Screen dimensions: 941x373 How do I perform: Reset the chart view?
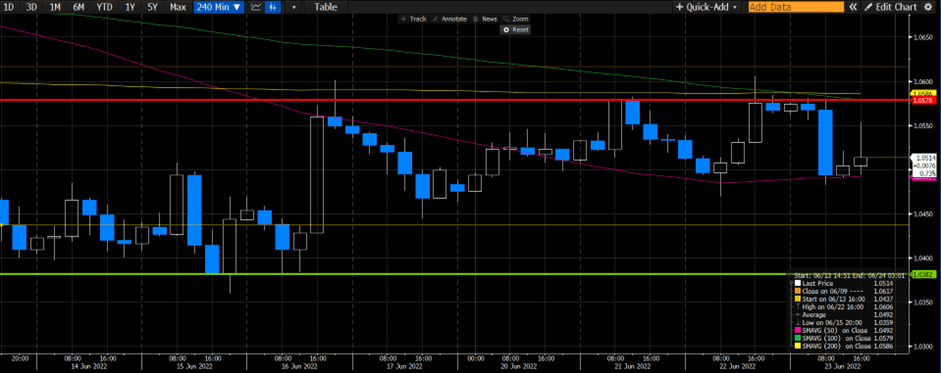516,29
